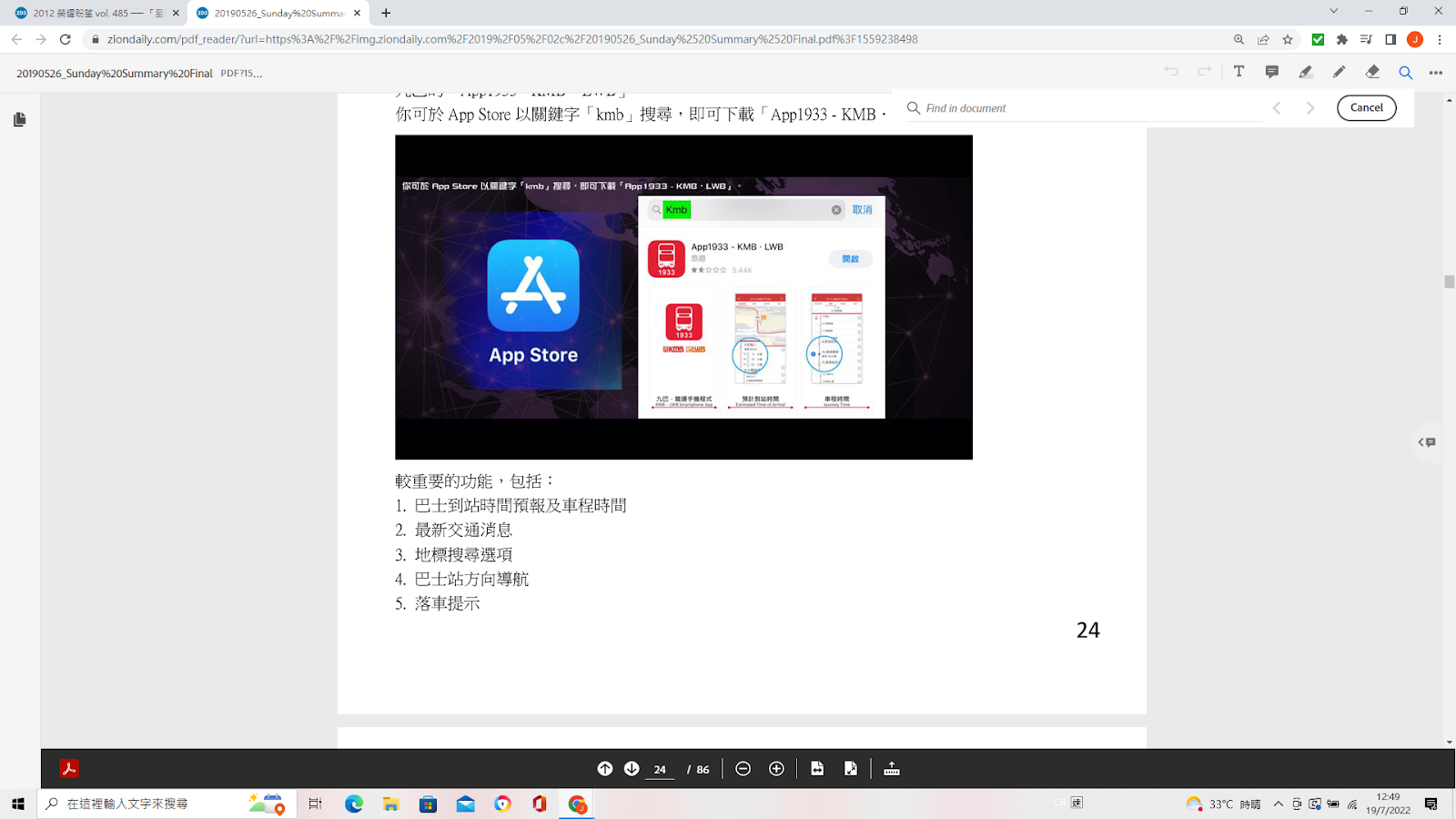
Task: Open a new browser tab
Action: click(x=386, y=13)
